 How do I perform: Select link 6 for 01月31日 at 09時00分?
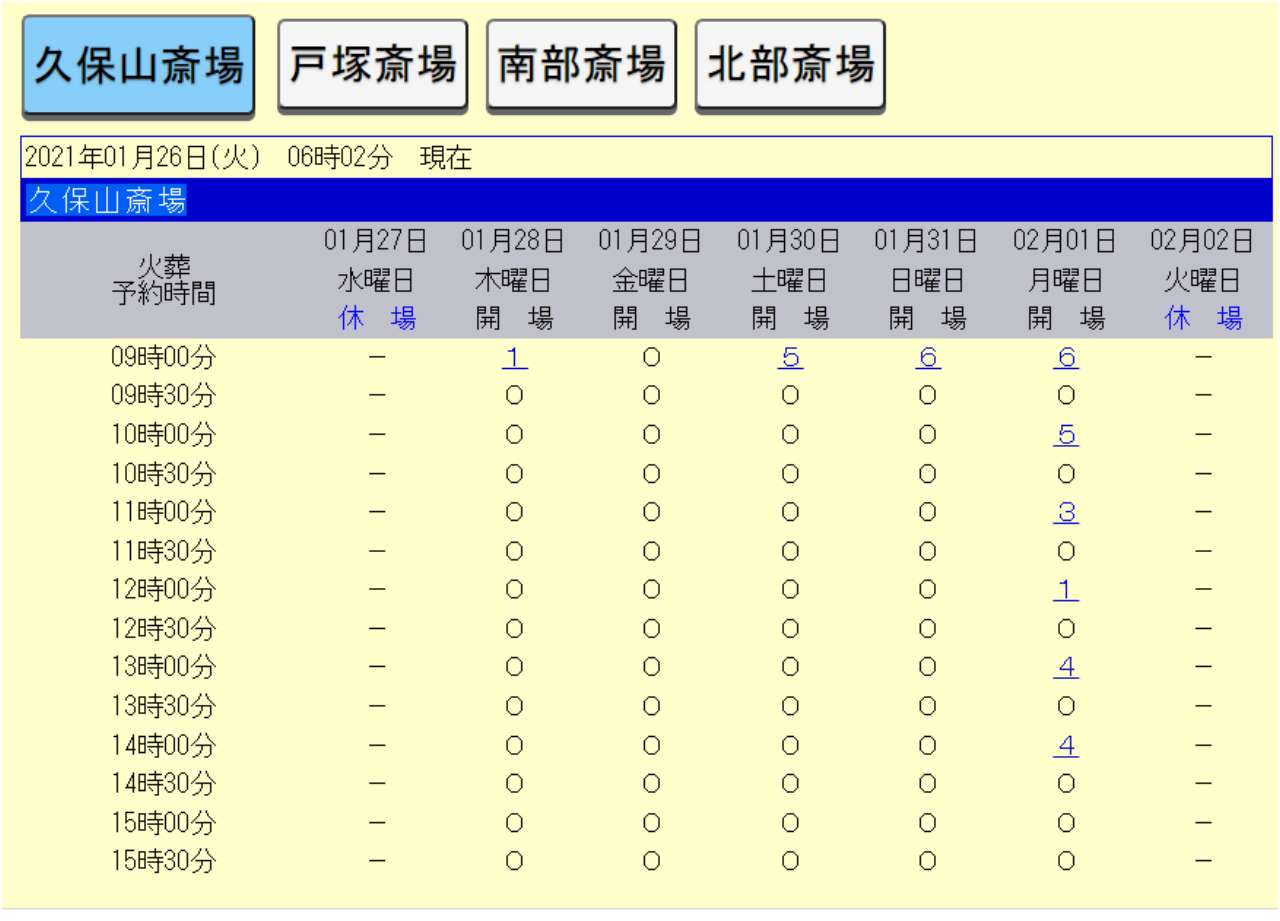tap(927, 358)
